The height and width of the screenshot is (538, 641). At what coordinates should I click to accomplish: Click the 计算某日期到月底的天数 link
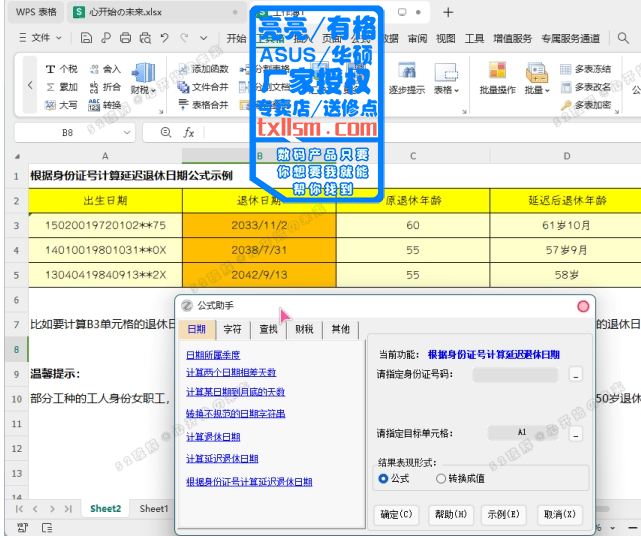[235, 392]
